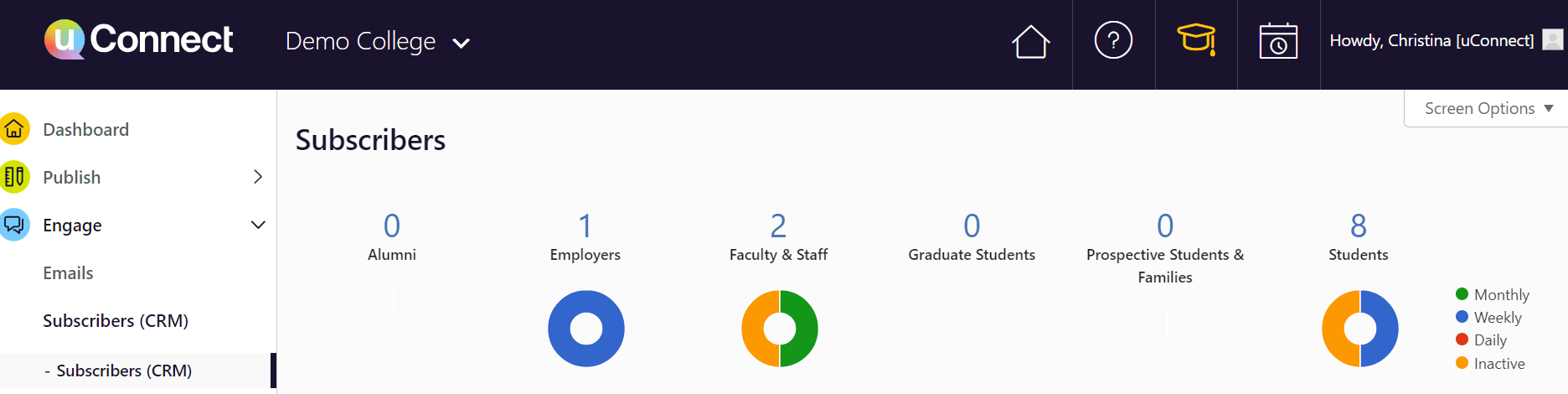
Task: Click the home icon in top bar
Action: click(1030, 42)
